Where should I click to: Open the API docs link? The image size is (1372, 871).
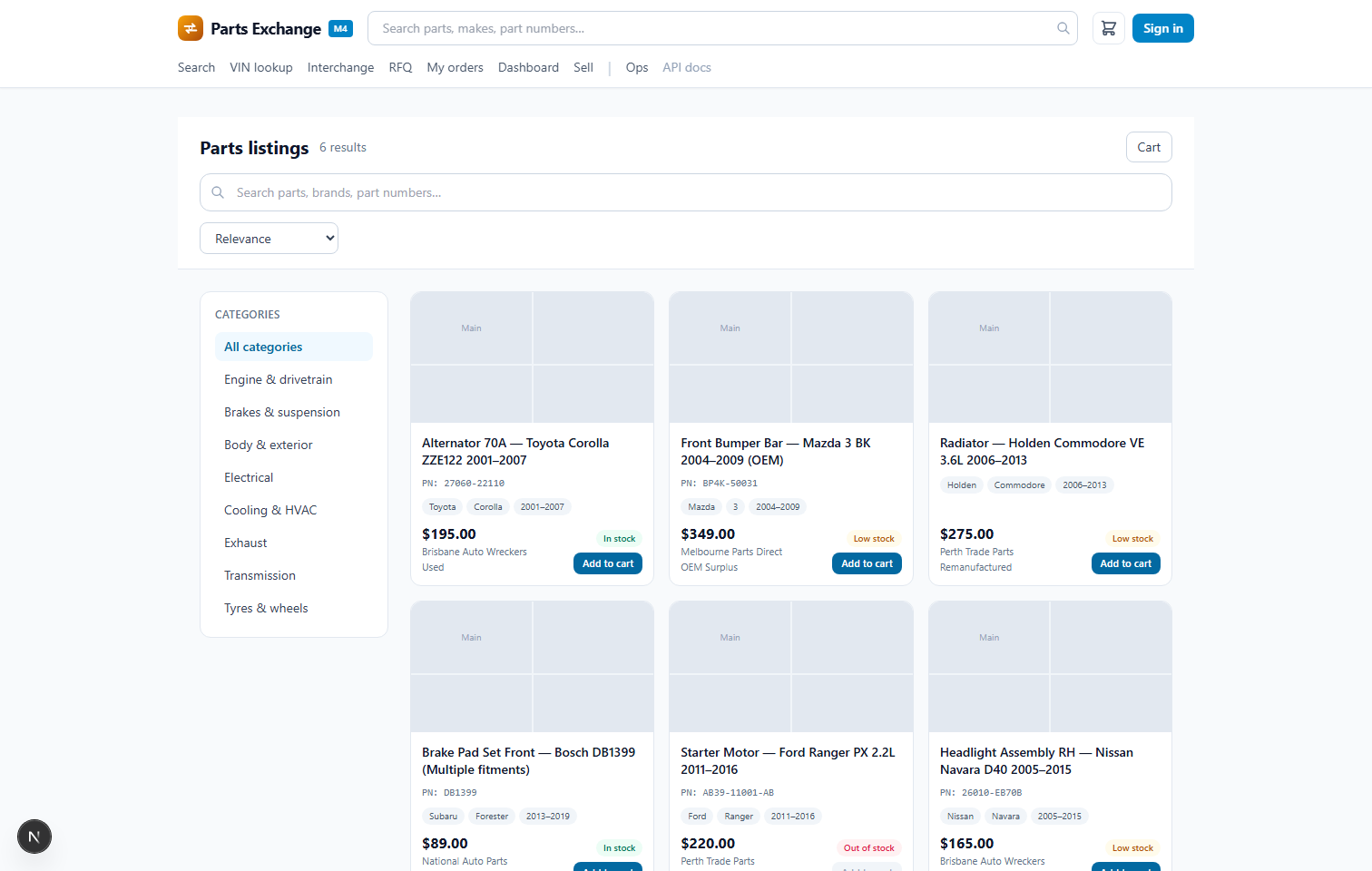coord(687,67)
